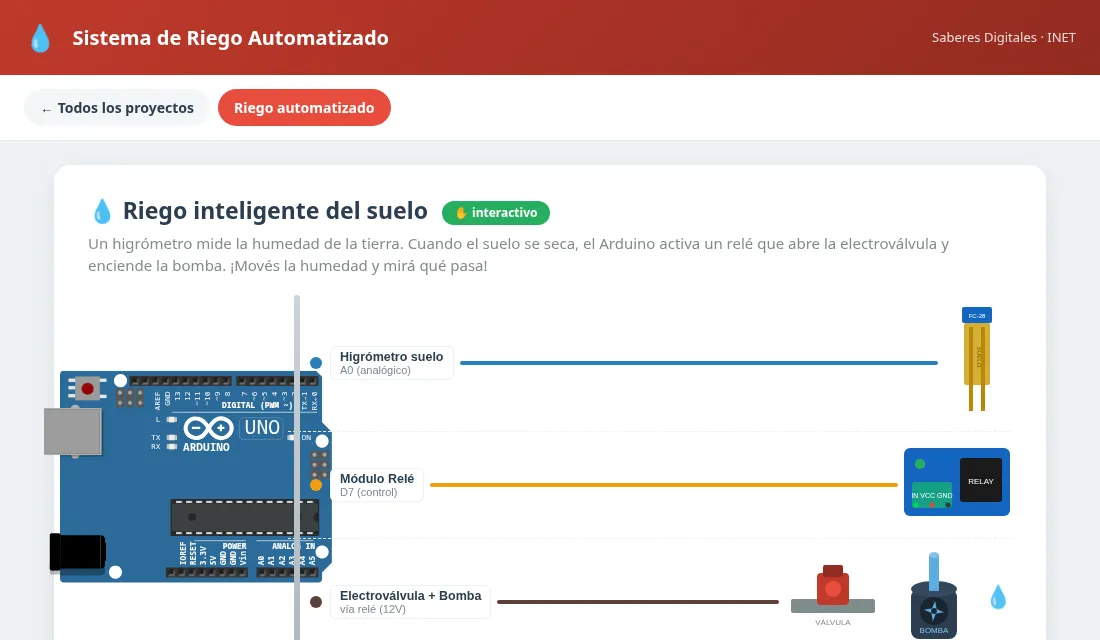This screenshot has height=640, width=1100.
Task: Click the FC-28 soil hygrometer sensor
Action: 977,359
